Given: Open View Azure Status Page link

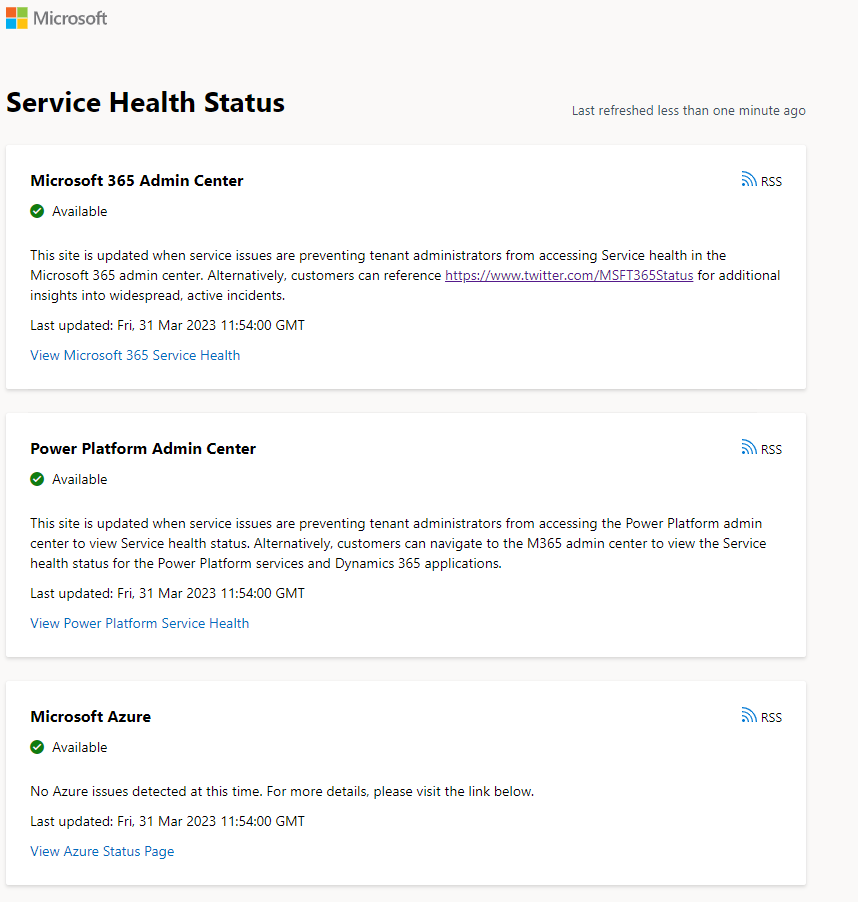Looking at the screenshot, I should pos(102,851).
